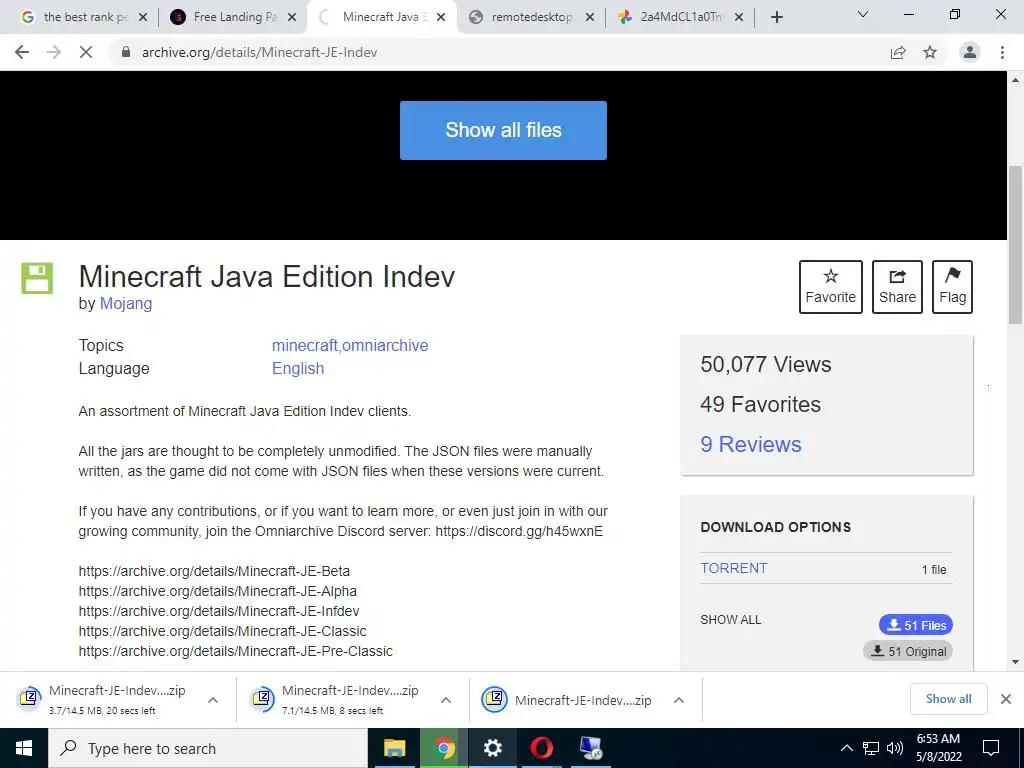Open the Windows Start menu

coord(24,748)
